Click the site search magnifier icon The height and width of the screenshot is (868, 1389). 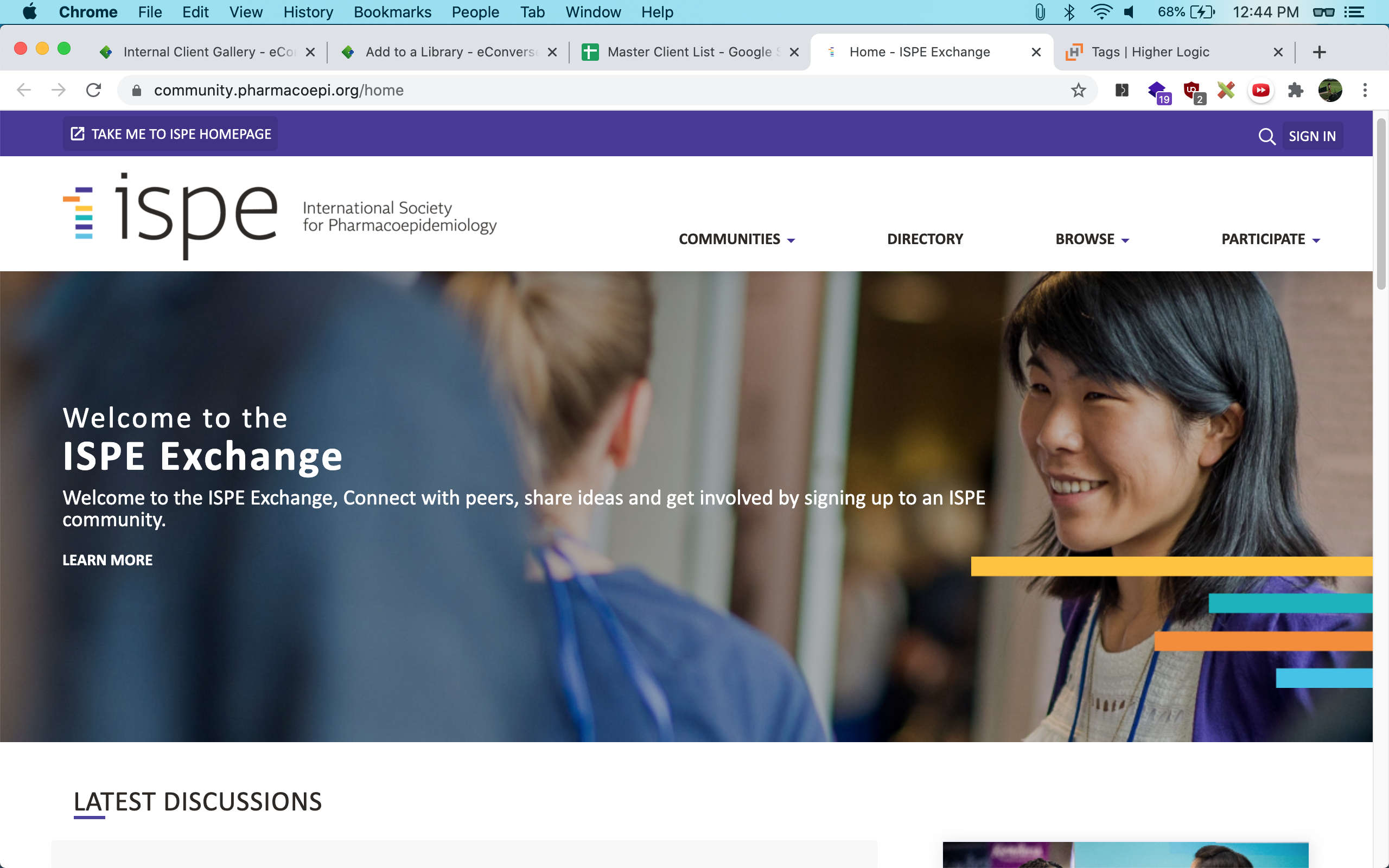click(1266, 137)
